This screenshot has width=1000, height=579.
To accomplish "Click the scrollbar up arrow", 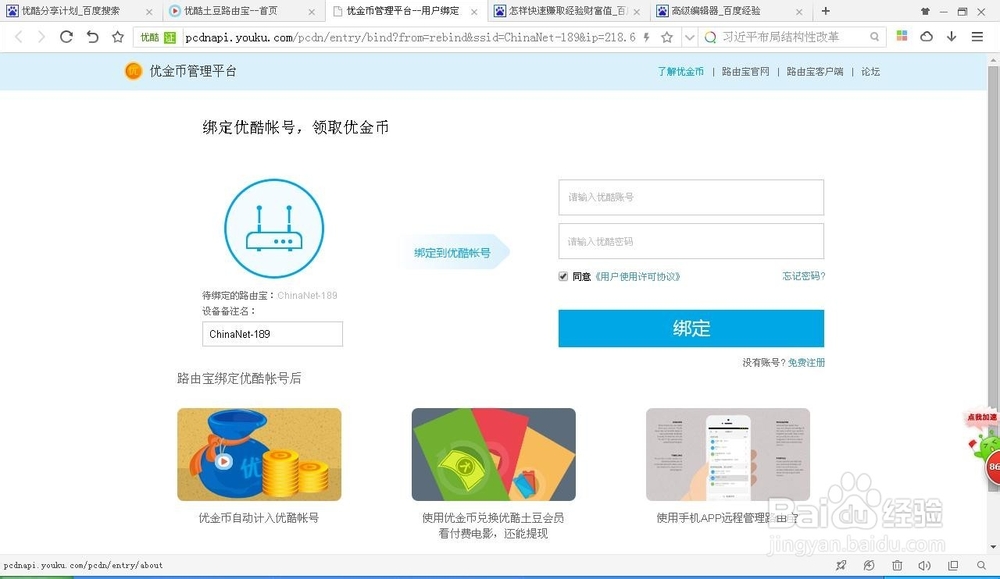I will [994, 60].
